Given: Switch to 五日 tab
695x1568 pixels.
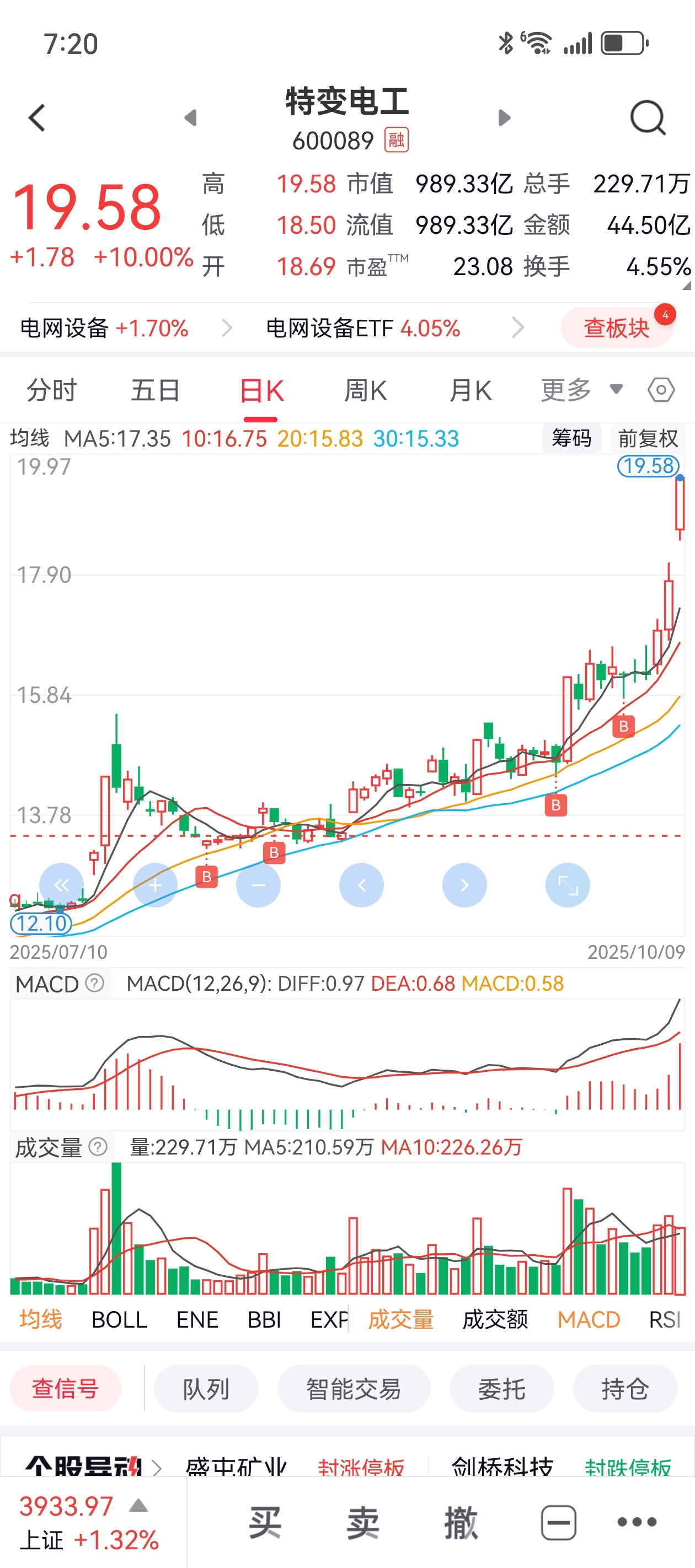Looking at the screenshot, I should point(156,390).
